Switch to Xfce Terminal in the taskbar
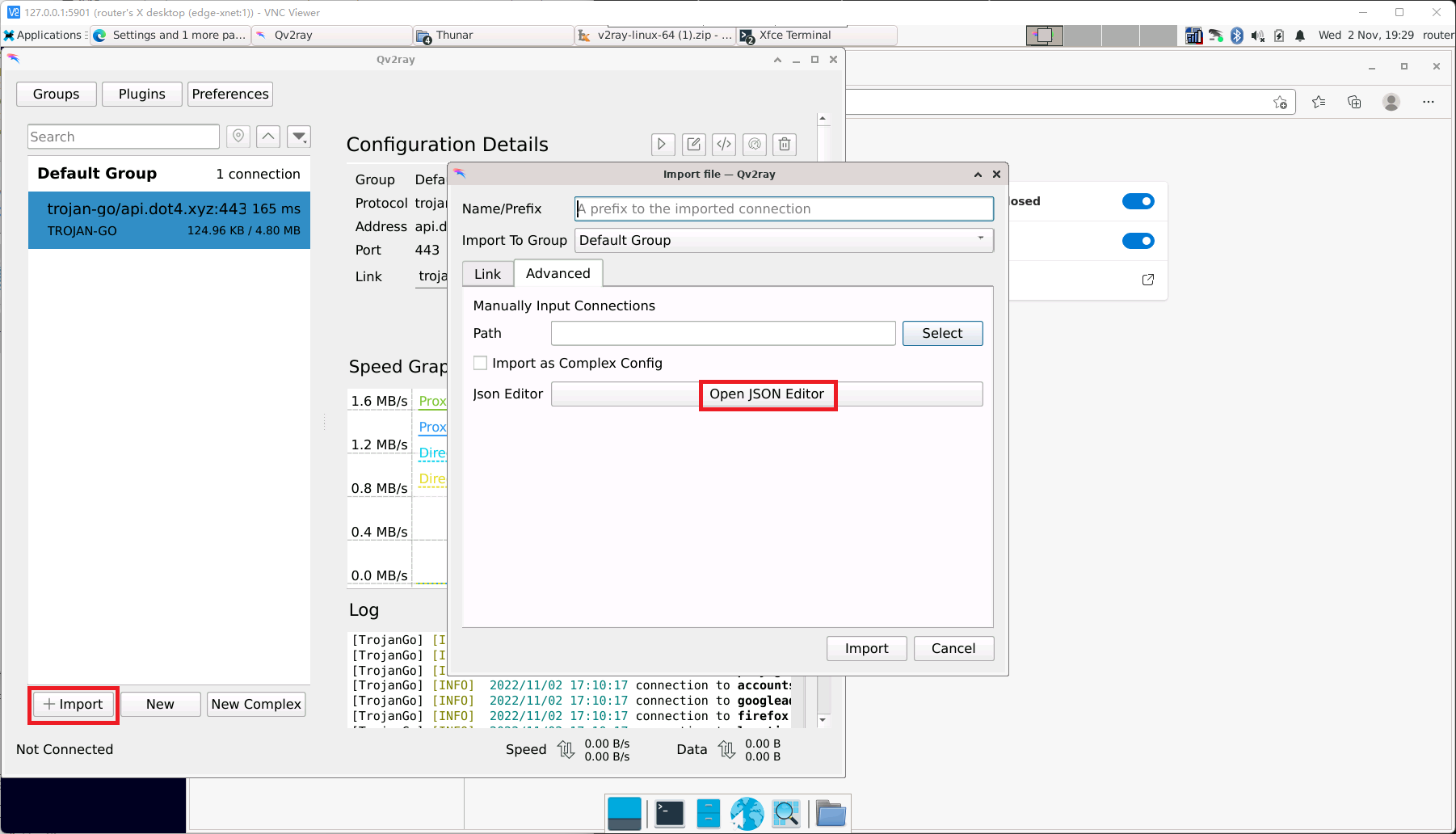 tap(816, 35)
